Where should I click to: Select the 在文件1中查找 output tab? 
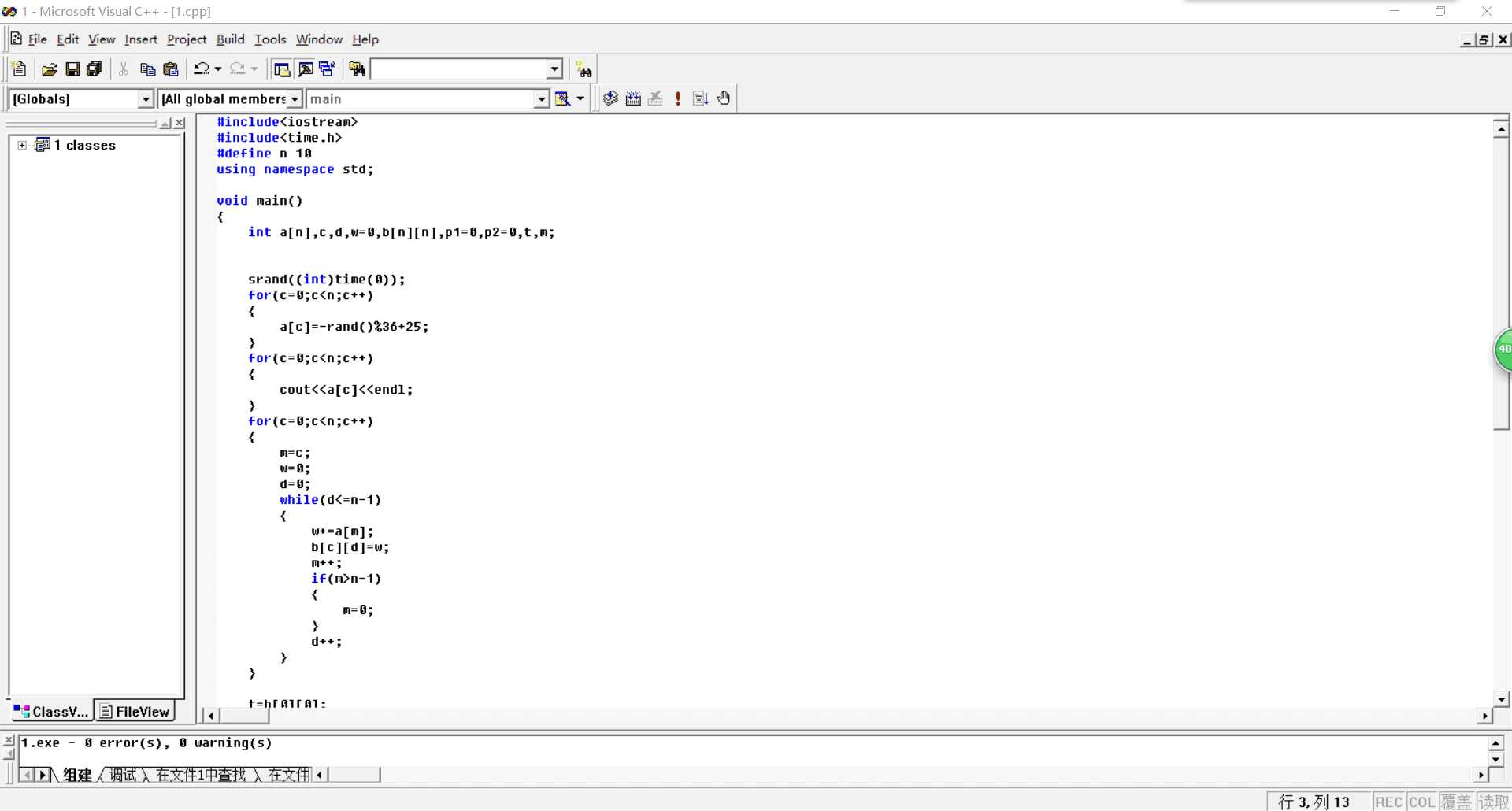pyautogui.click(x=201, y=775)
